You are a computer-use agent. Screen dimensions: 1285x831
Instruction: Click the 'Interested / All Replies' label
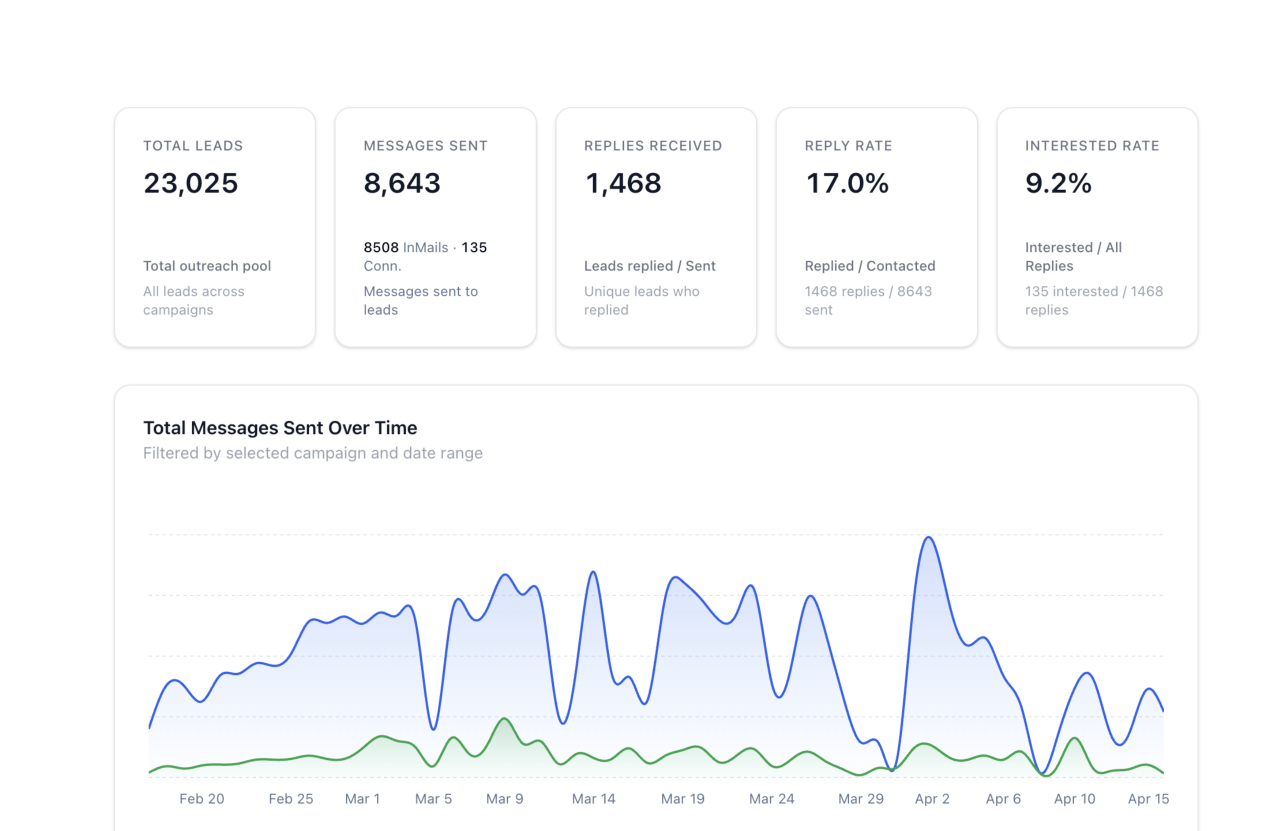(x=1073, y=257)
